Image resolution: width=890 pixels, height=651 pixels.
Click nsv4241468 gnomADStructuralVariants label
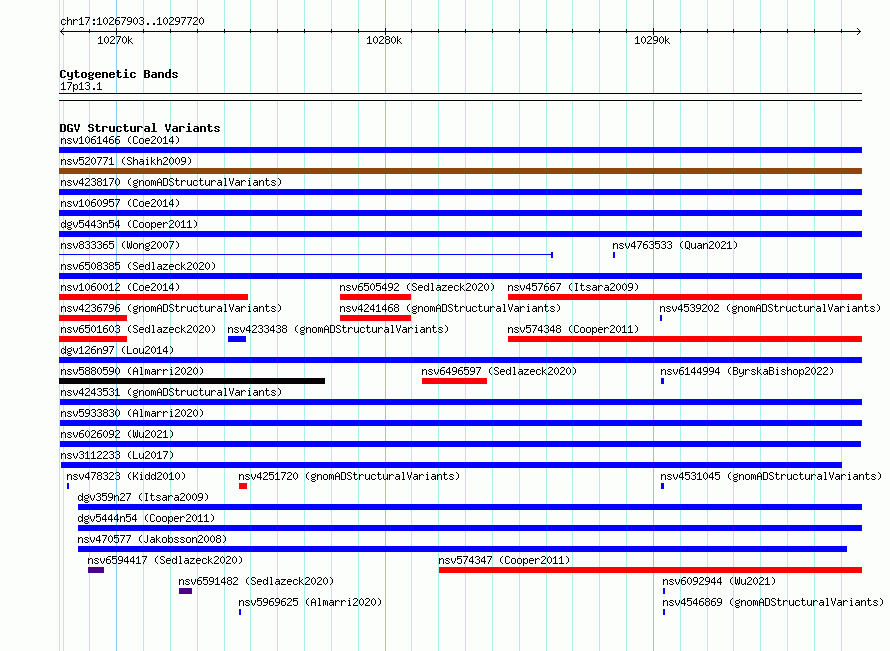point(450,308)
